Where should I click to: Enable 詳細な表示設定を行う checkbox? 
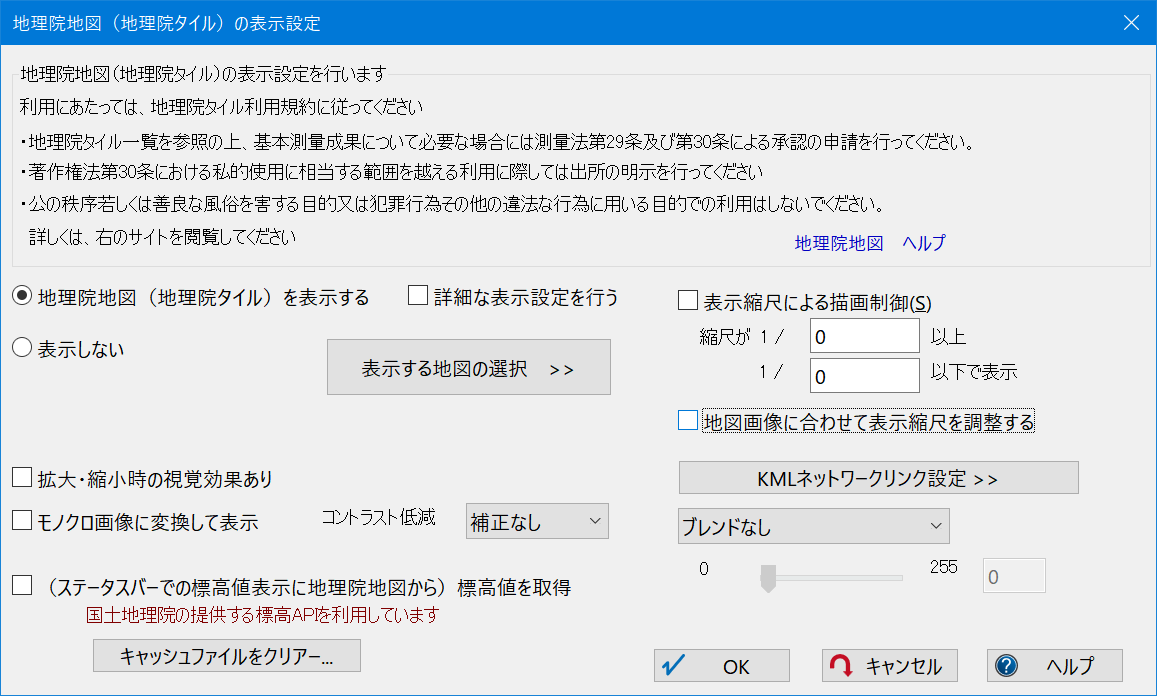tap(419, 296)
